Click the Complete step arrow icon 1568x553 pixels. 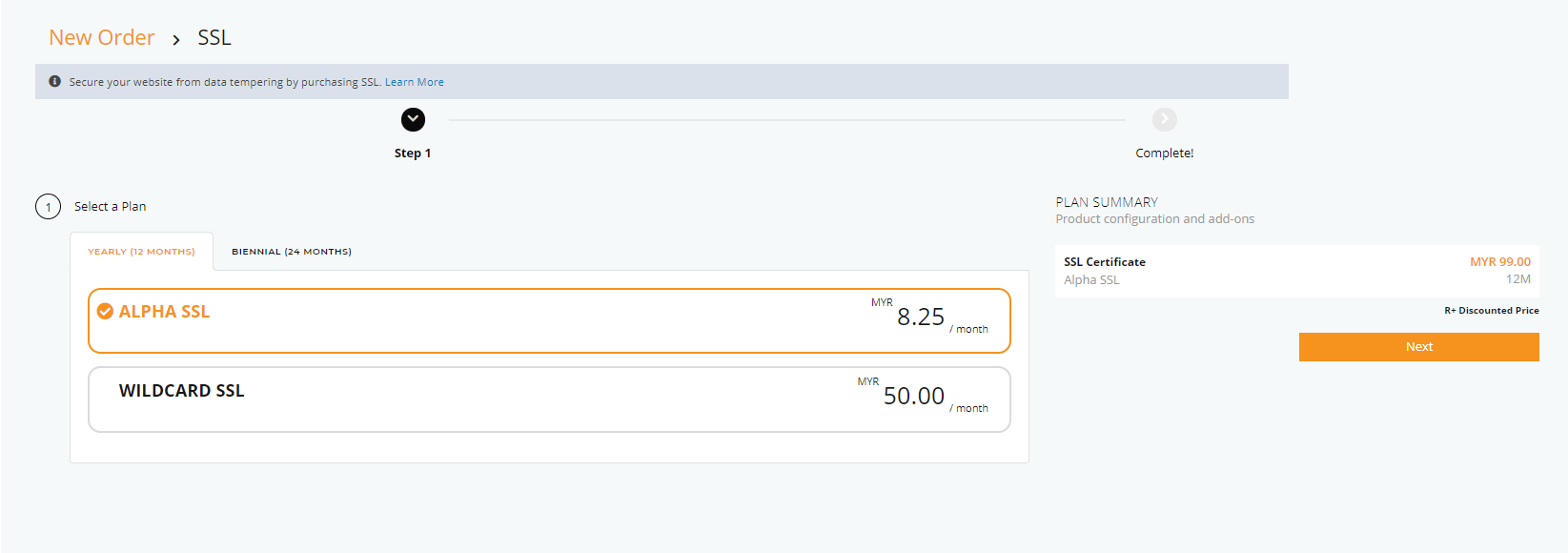pos(1165,119)
